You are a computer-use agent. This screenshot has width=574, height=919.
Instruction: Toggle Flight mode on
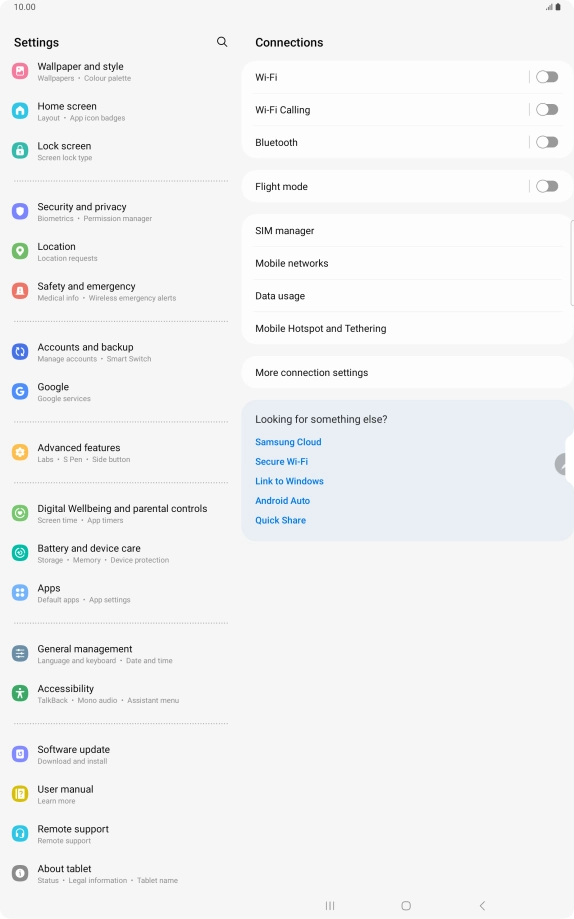coord(547,186)
